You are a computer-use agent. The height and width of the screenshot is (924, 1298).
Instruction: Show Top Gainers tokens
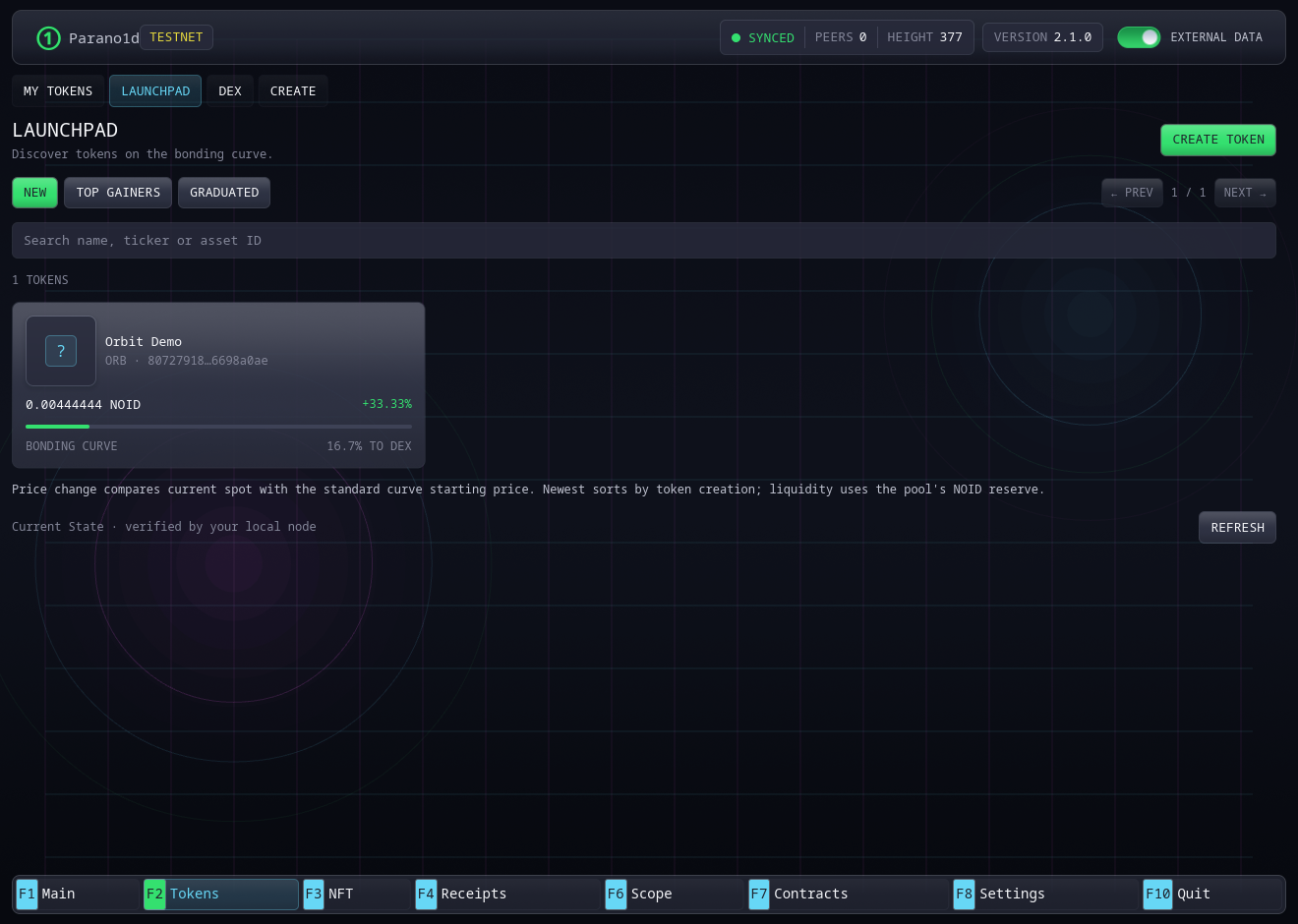point(118,193)
